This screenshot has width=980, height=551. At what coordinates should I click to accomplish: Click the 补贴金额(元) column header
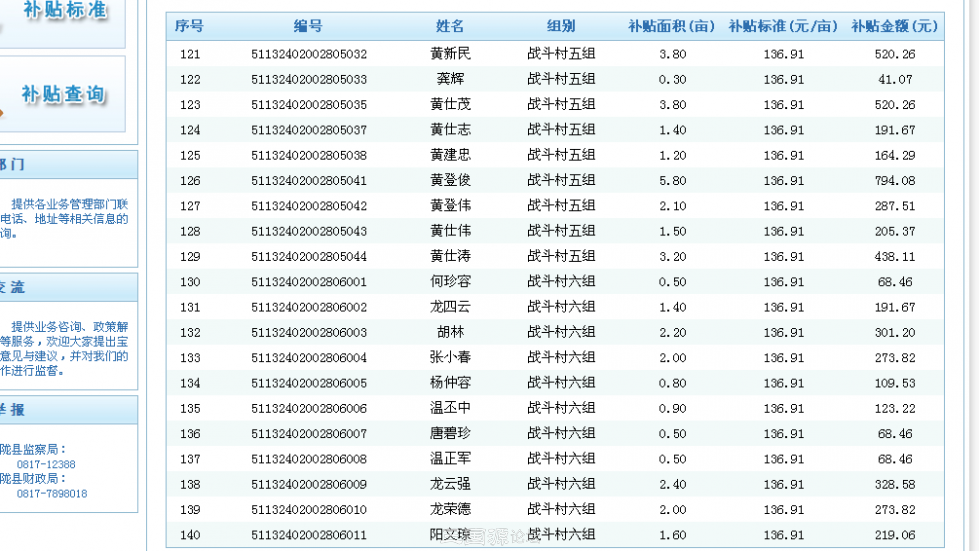coord(895,27)
